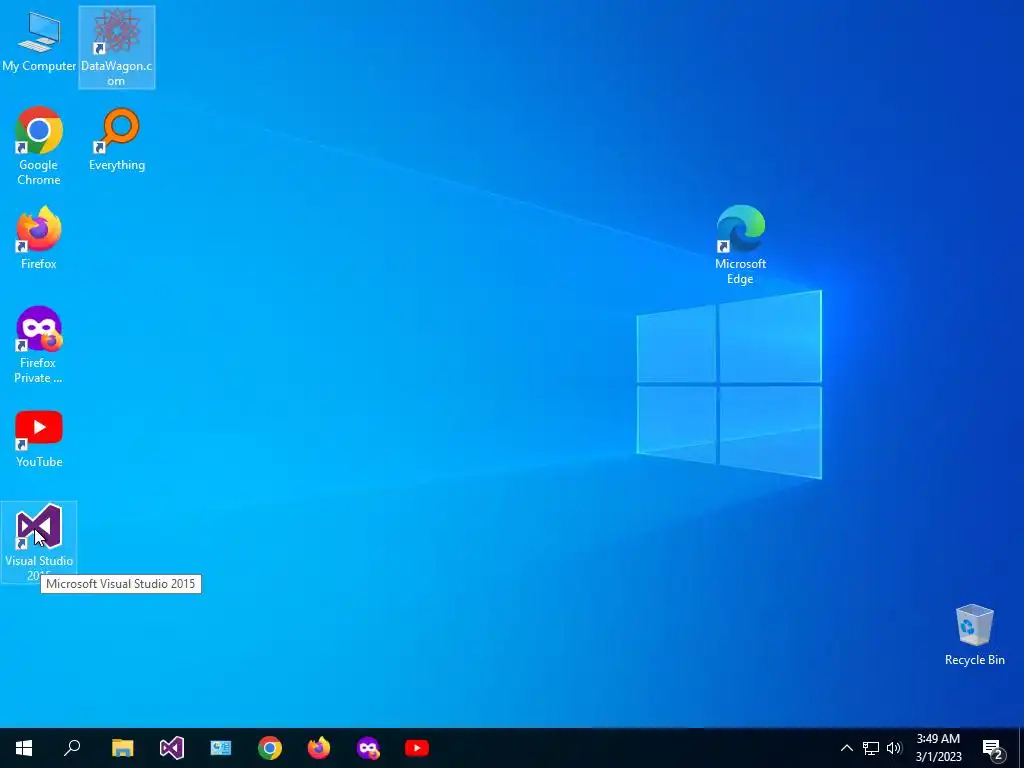Select the Microsoft Edge desktop shortcut
The image size is (1024, 768).
[x=740, y=245]
